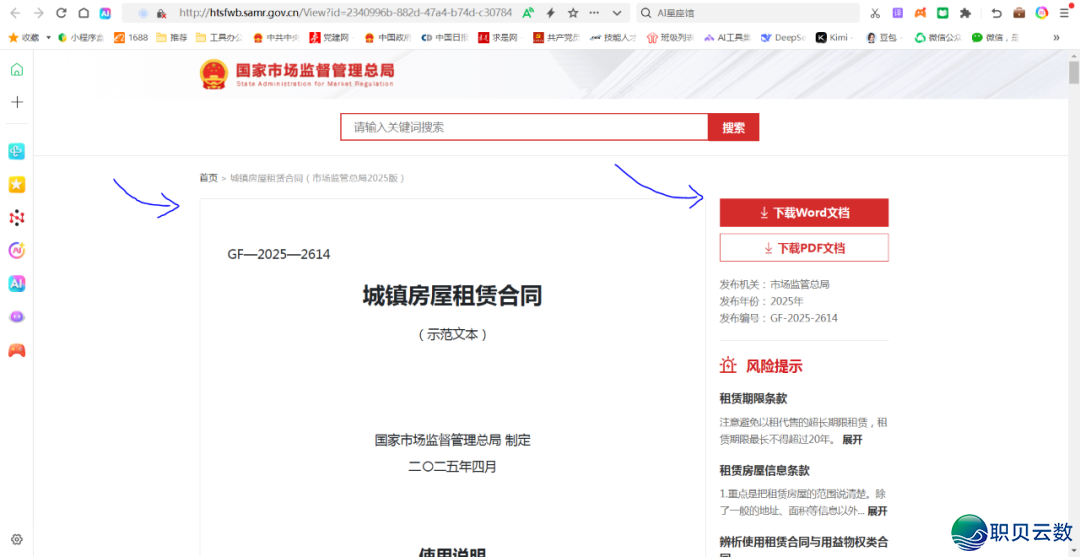Show more bookmarks with double chevron
Viewport: 1080px width, 557px height.
(x=1056, y=37)
